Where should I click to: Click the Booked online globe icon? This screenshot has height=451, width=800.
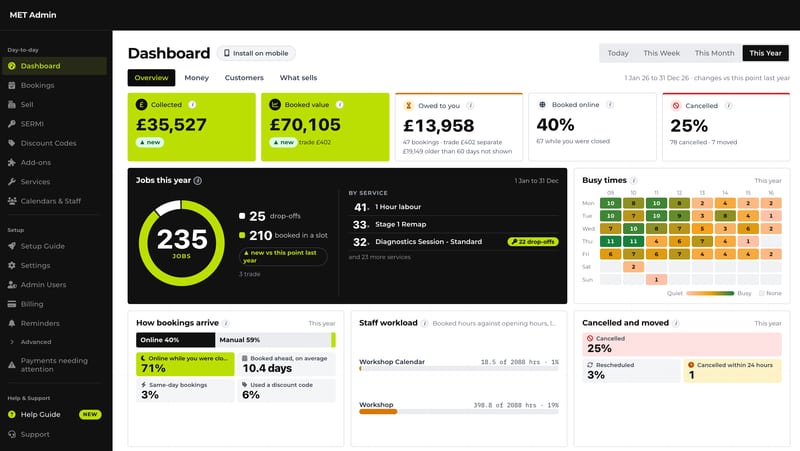pyautogui.click(x=542, y=105)
